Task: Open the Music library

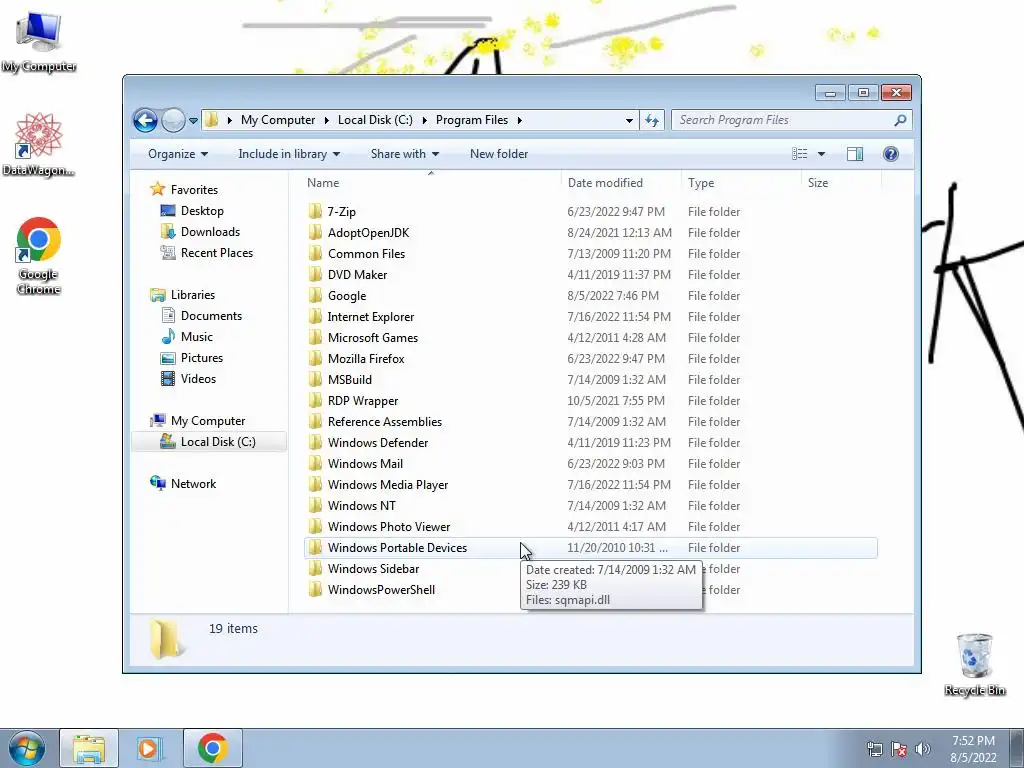Action: click(x=197, y=337)
